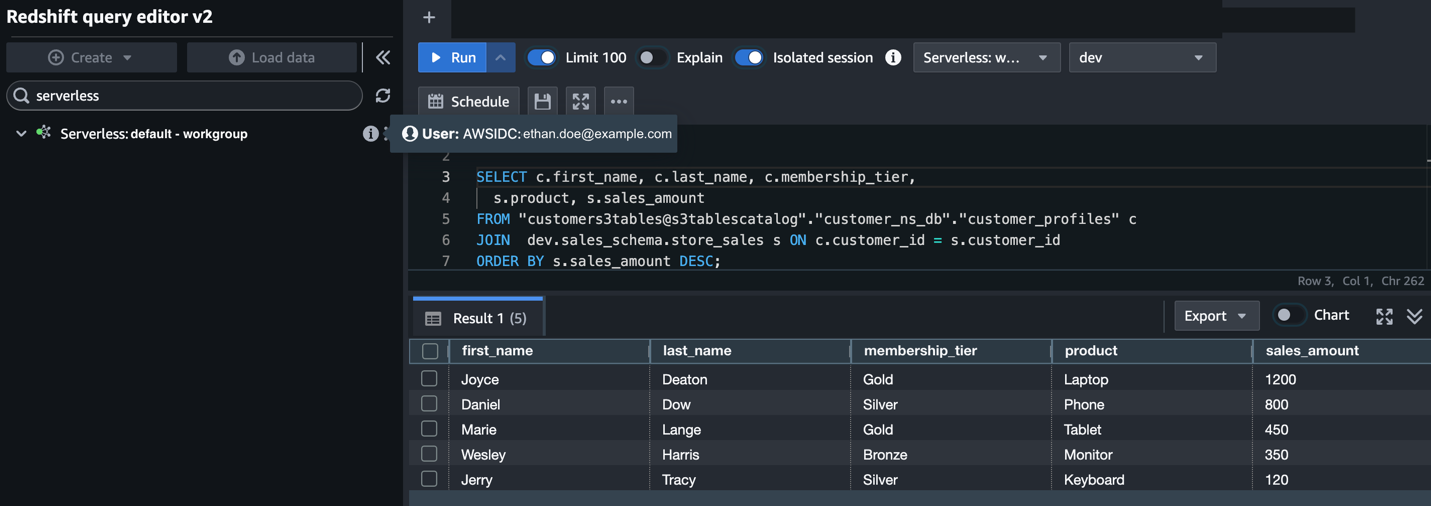Viewport: 1431px width, 506px height.
Task: Disable the Isolated session toggle
Action: 748,58
